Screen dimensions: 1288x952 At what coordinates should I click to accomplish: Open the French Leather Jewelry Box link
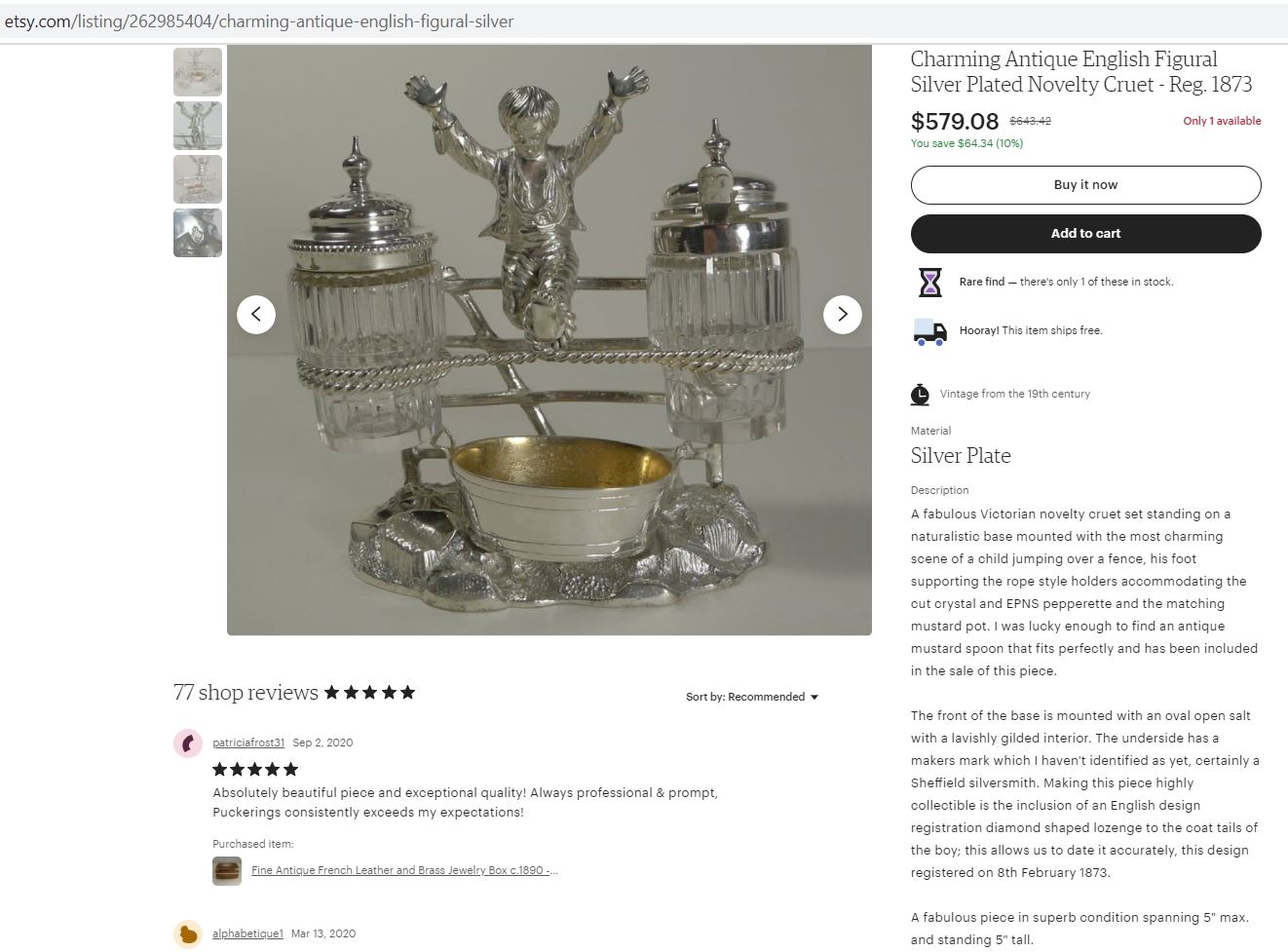pos(404,870)
